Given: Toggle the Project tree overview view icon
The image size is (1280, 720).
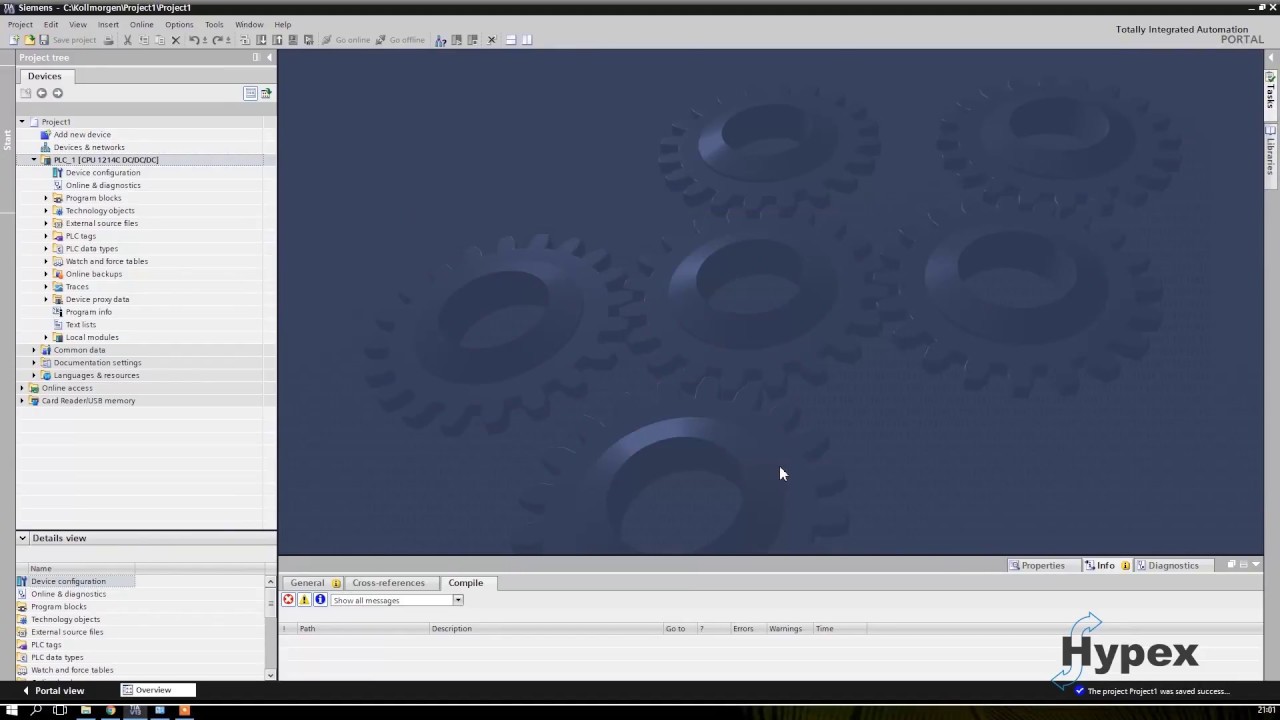Looking at the screenshot, I should (250, 93).
